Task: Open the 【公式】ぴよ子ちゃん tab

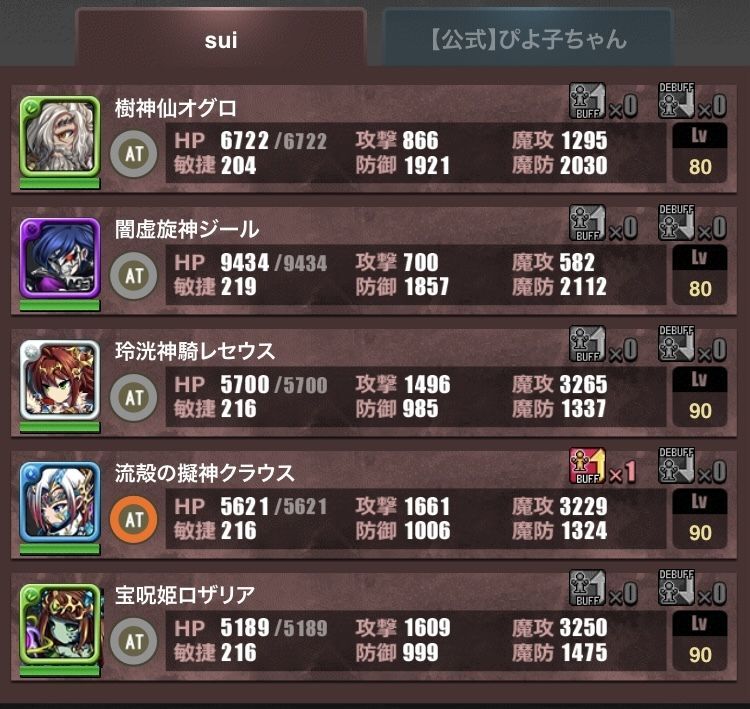Action: pyautogui.click(x=529, y=38)
